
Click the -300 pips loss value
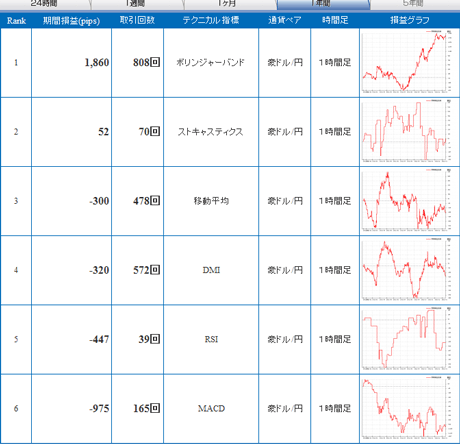click(99, 201)
